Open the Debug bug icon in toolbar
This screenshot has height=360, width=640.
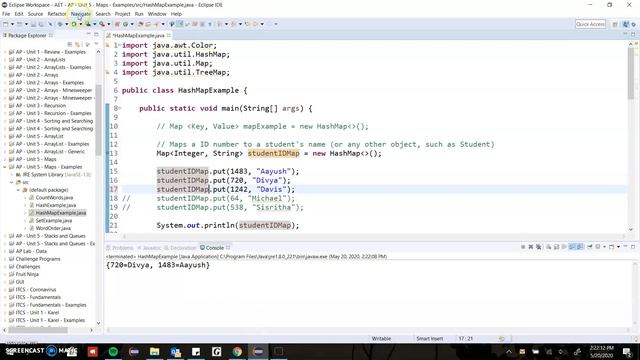tap(60, 24)
